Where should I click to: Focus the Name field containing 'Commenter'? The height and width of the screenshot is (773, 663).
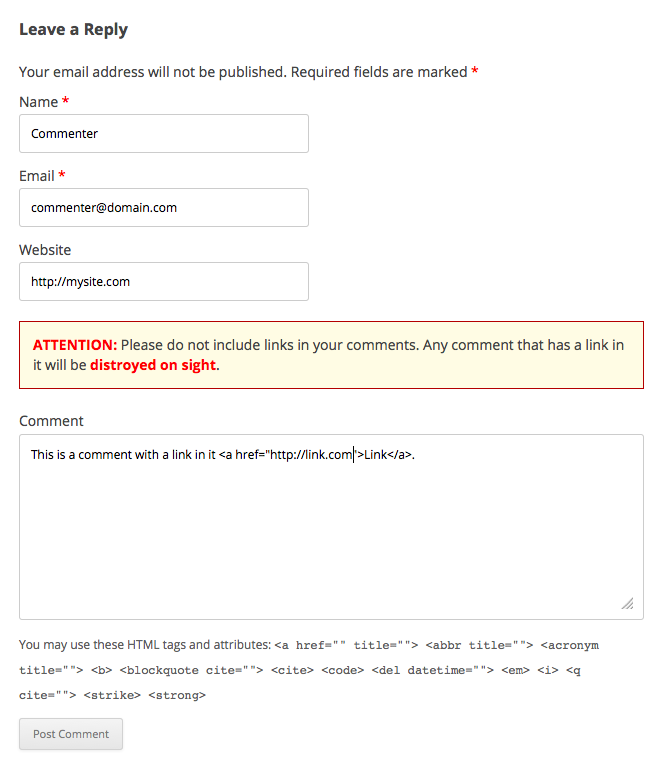click(x=164, y=134)
